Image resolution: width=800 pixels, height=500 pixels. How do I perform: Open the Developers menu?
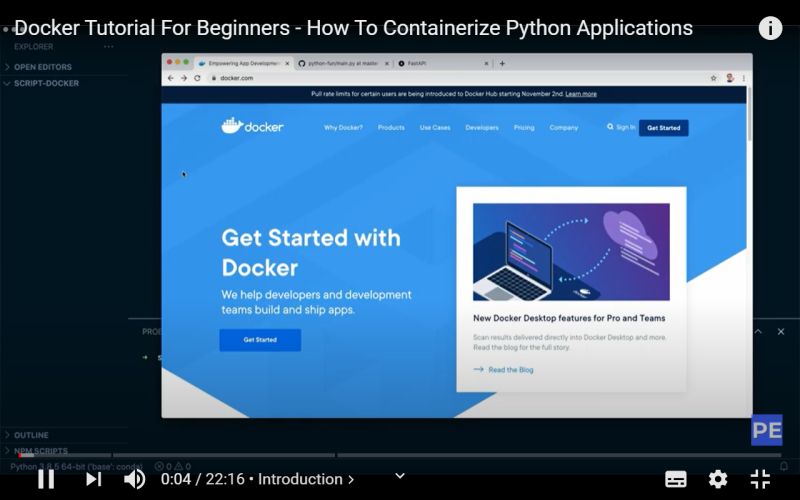pyautogui.click(x=482, y=128)
